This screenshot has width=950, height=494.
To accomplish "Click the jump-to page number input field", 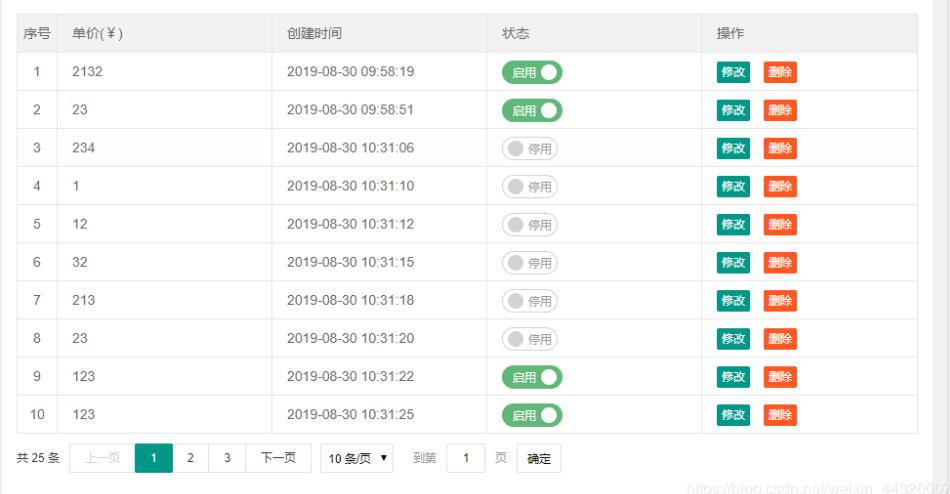I will pos(465,458).
